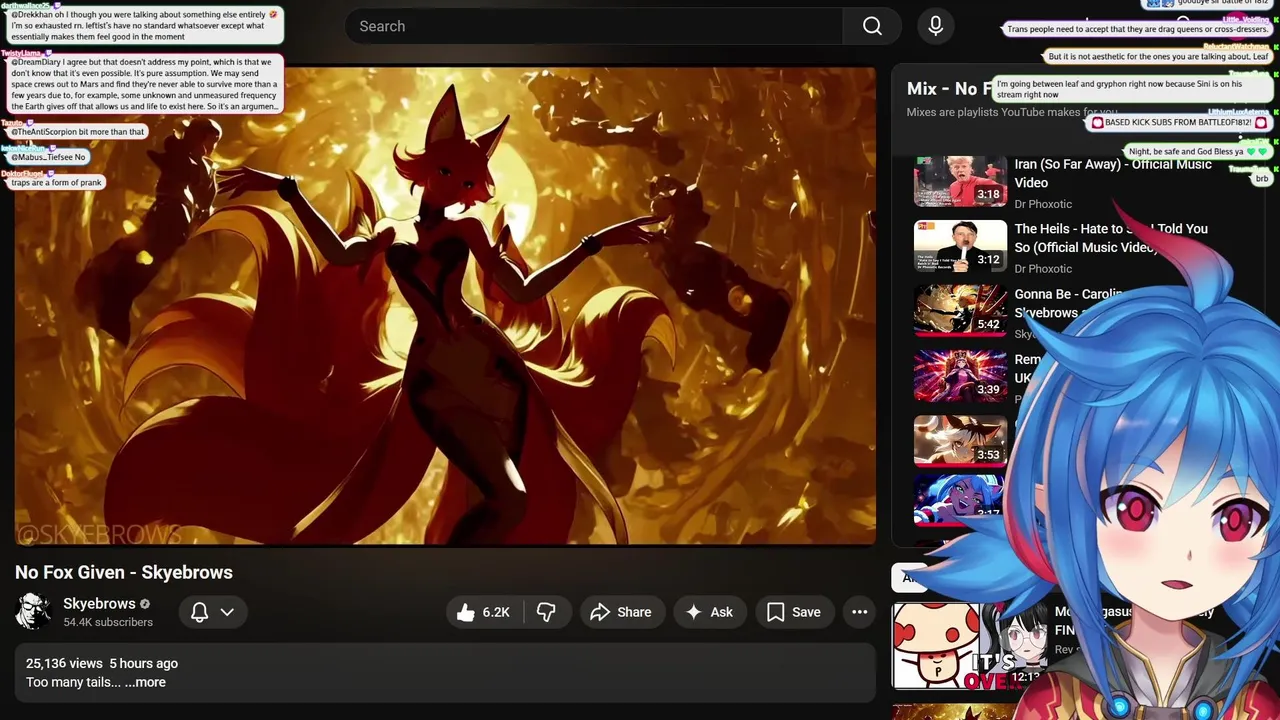Click the Mix playlist header title

(x=950, y=88)
